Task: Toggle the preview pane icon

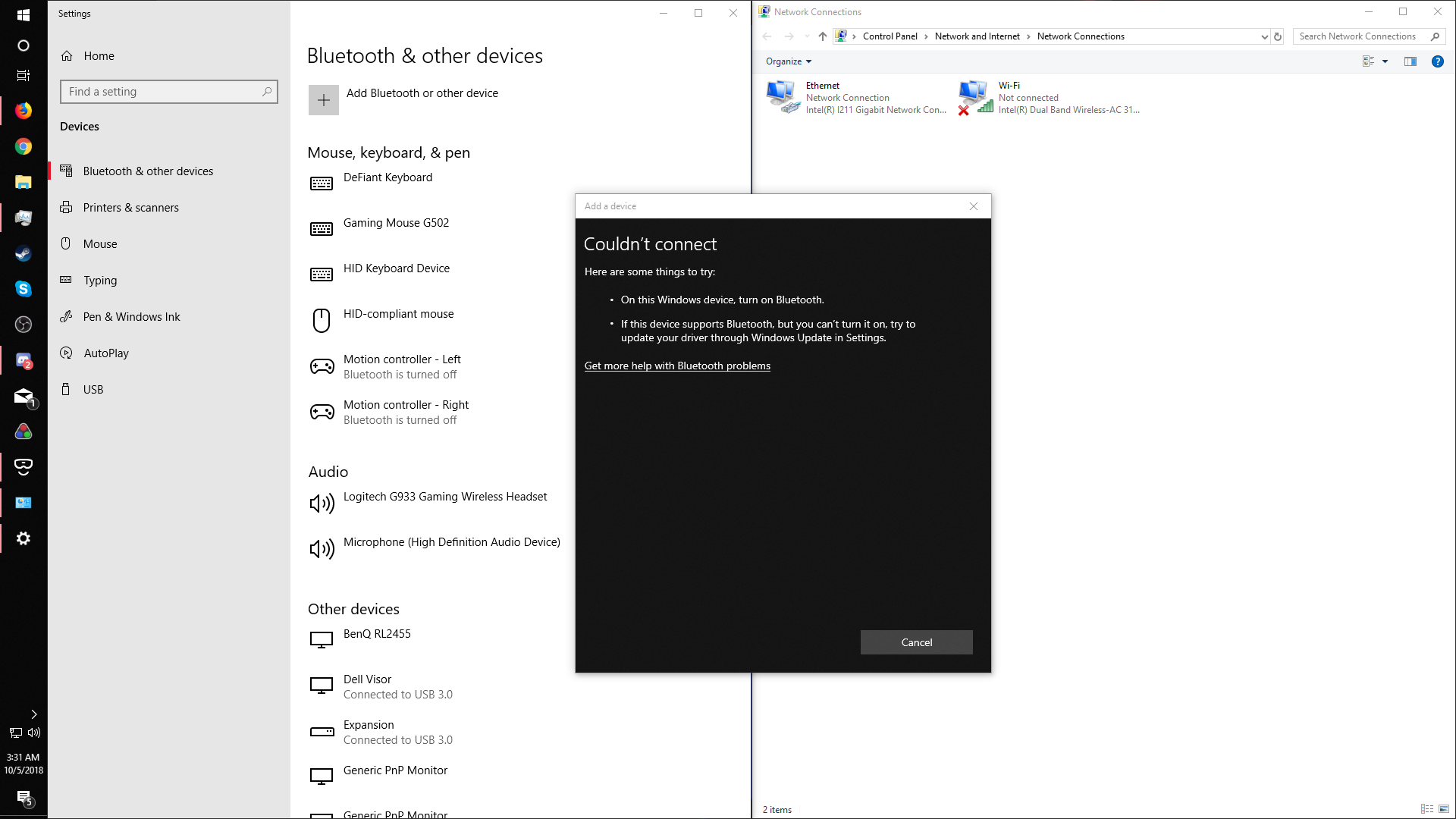Action: (1410, 61)
